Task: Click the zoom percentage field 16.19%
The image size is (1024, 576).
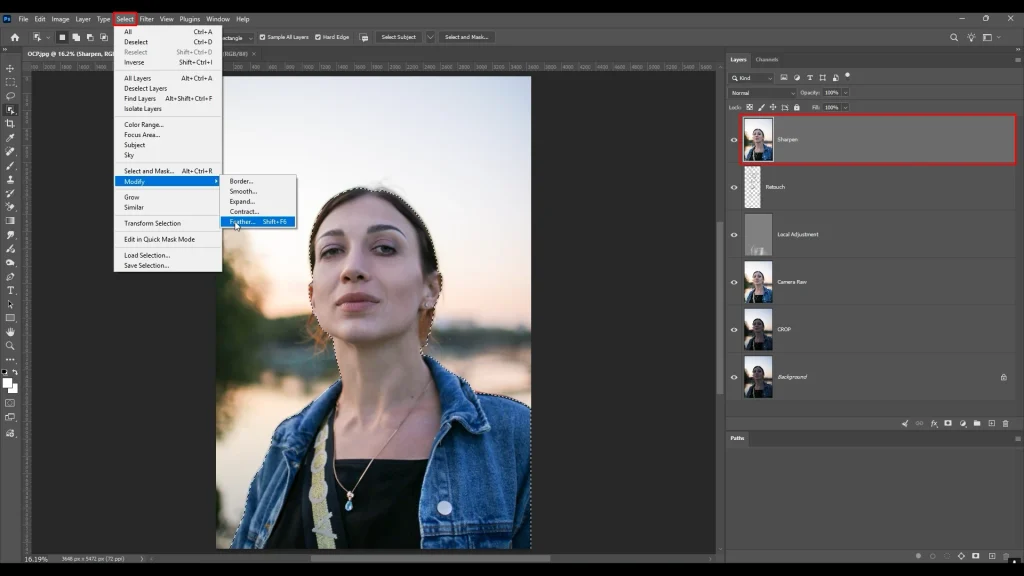Action: tap(36, 560)
